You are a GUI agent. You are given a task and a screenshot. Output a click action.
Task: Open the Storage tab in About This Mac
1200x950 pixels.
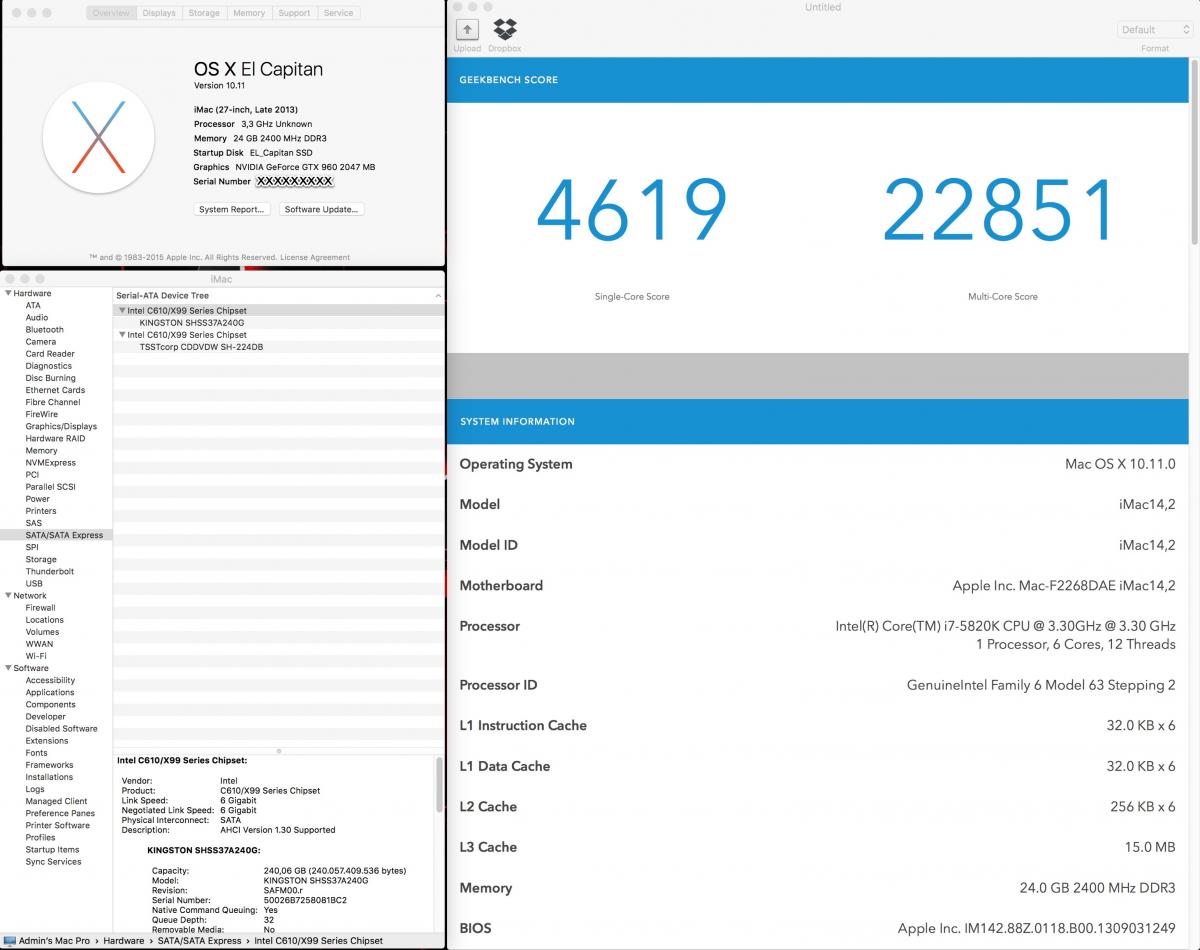[204, 13]
